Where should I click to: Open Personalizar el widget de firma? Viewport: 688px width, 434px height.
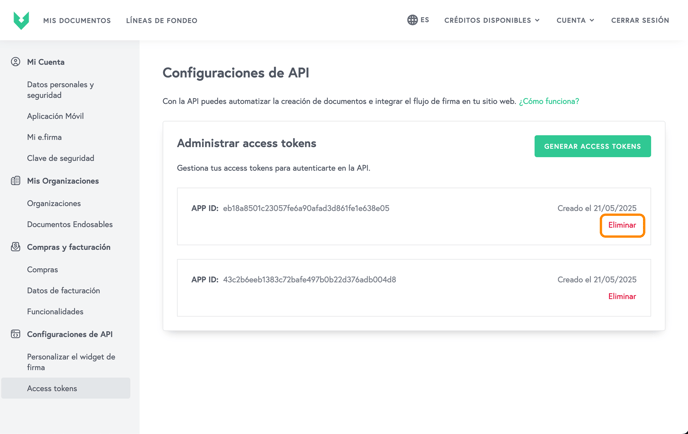click(71, 362)
